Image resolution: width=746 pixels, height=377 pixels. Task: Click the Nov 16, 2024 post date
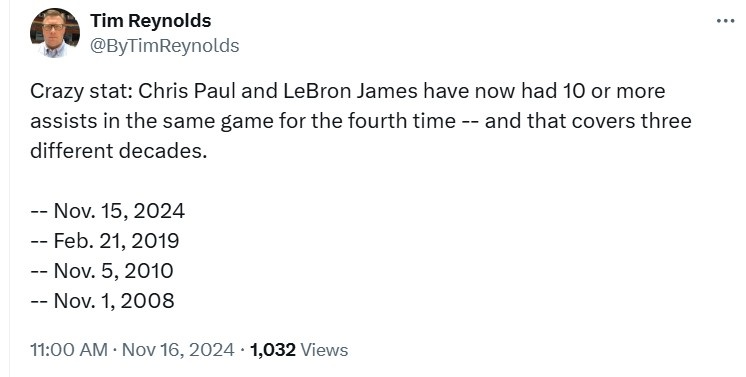tap(178, 350)
